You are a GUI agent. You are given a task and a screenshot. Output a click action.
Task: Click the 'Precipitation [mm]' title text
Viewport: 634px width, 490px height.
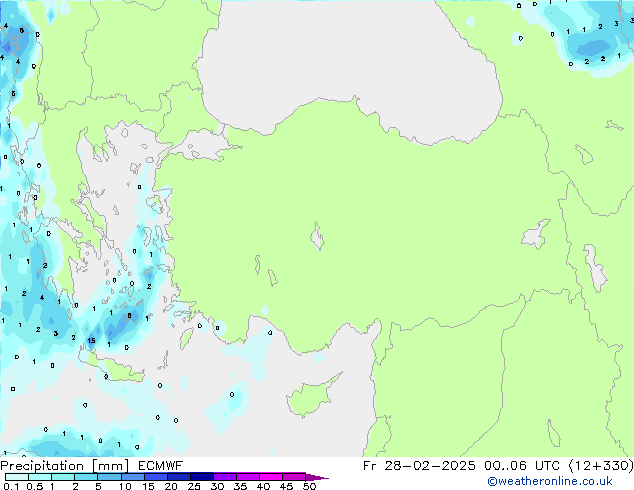pos(65,466)
